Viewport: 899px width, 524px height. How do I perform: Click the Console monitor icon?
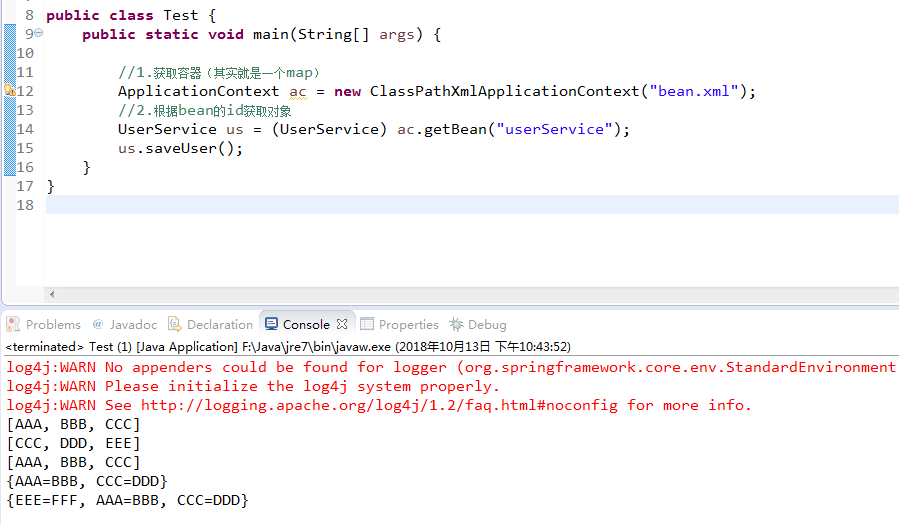click(271, 324)
